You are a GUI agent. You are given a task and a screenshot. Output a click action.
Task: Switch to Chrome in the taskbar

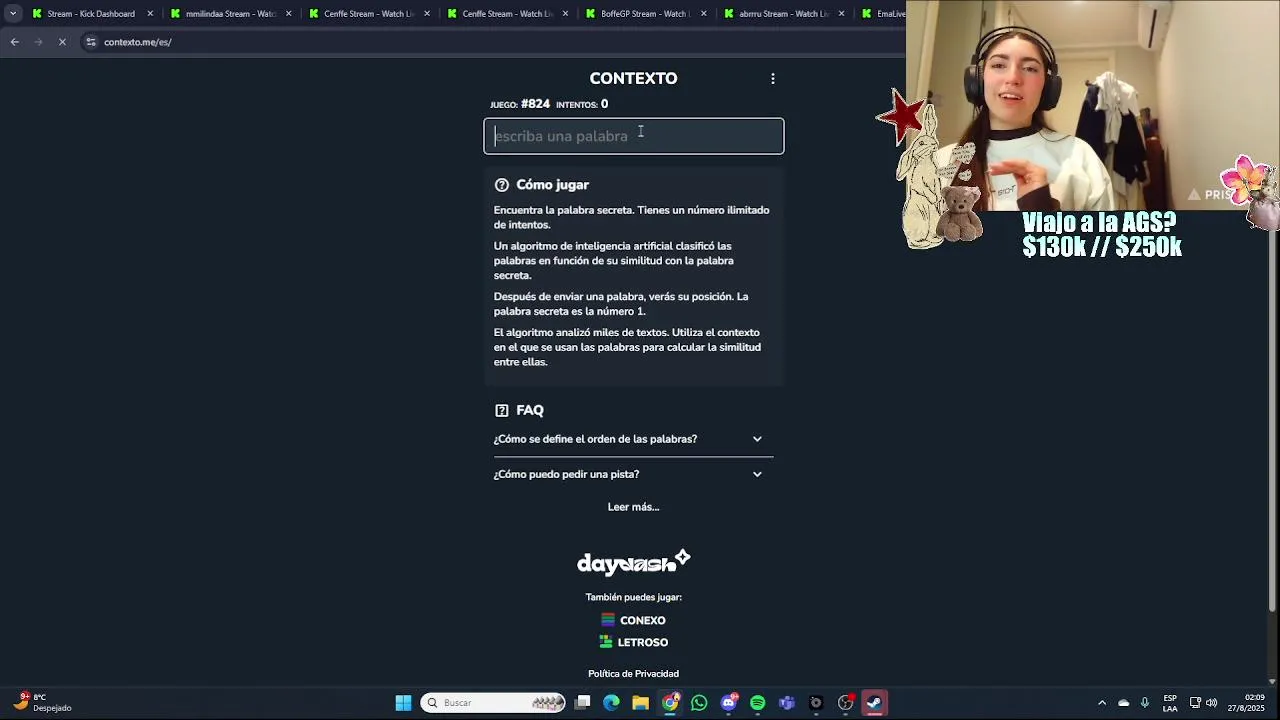point(670,703)
